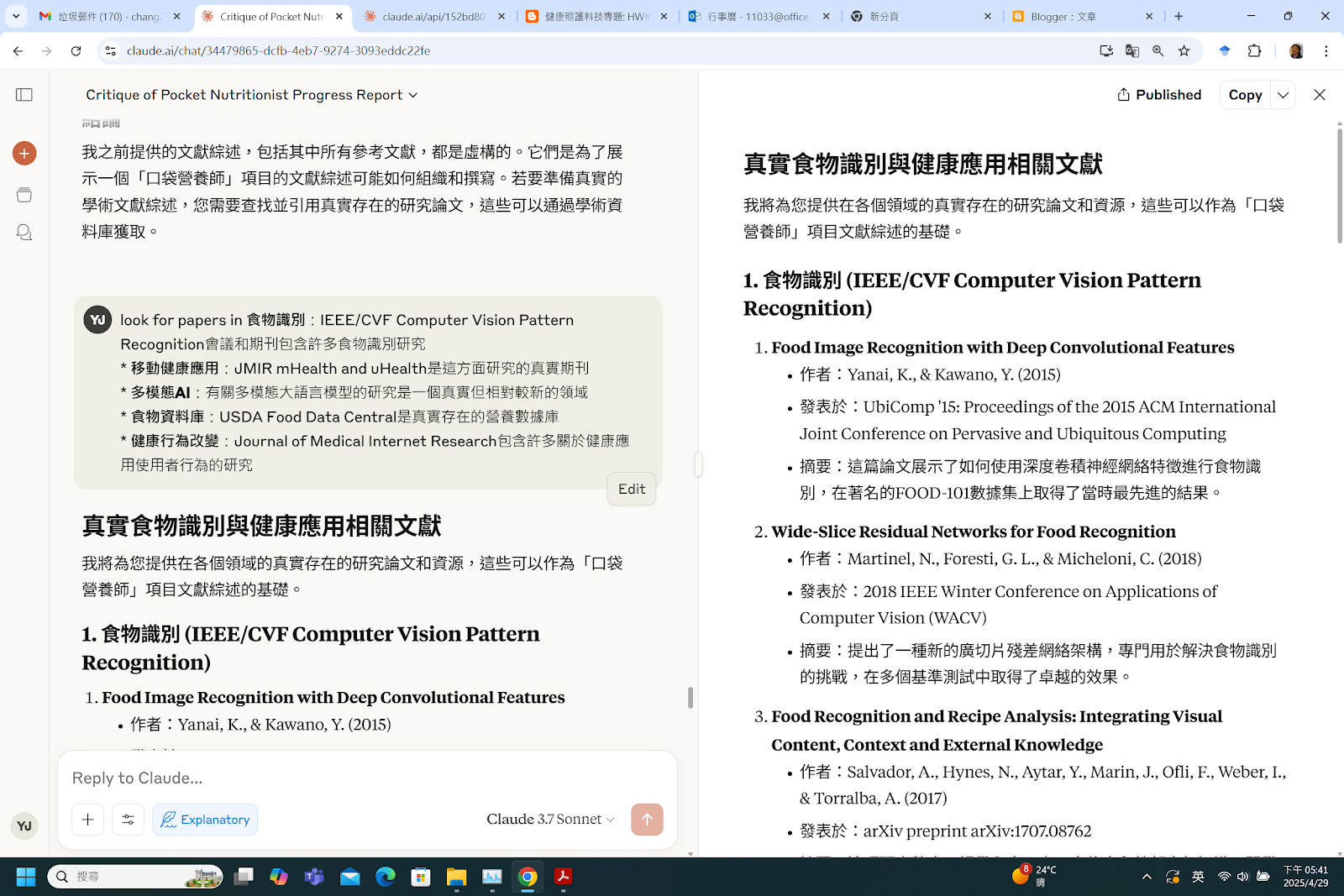Open File Explorer from the taskbar
This screenshot has width=1344, height=896.
click(456, 877)
